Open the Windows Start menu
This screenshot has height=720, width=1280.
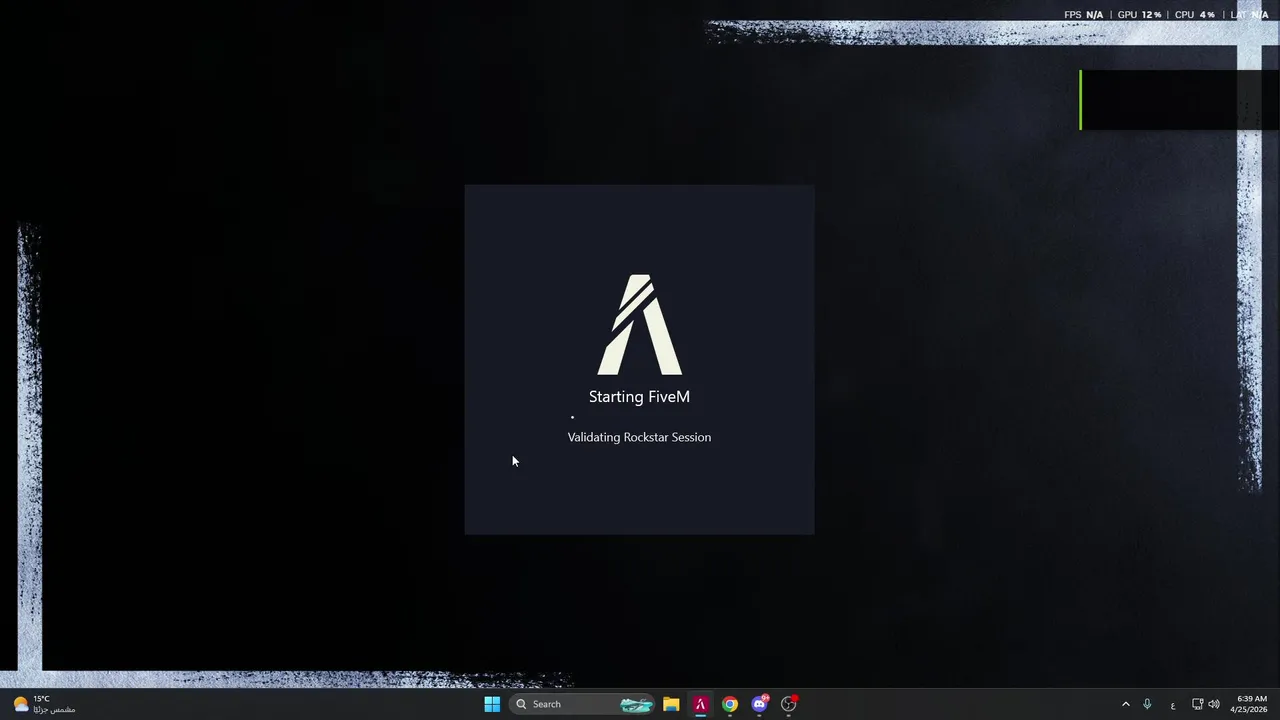(x=492, y=704)
